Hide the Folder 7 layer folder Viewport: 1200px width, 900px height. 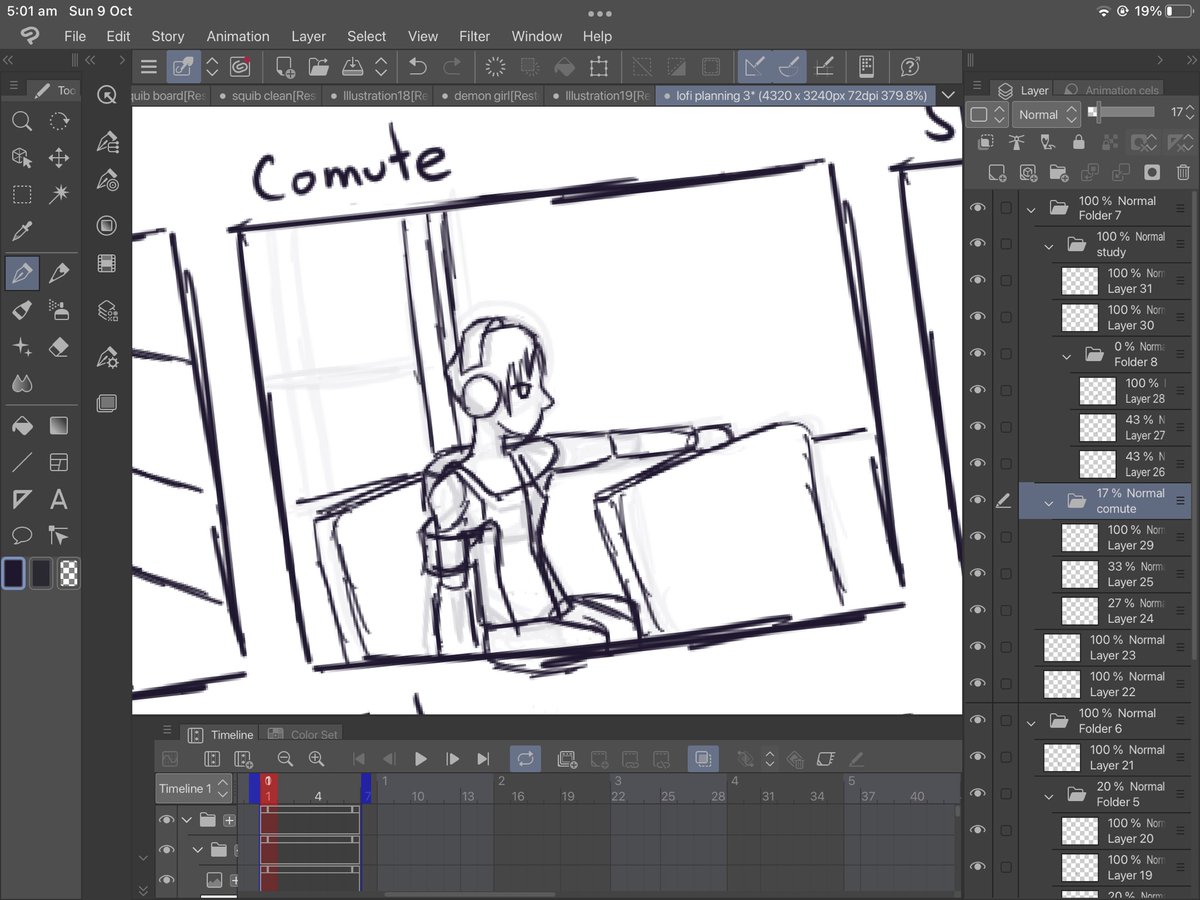977,208
